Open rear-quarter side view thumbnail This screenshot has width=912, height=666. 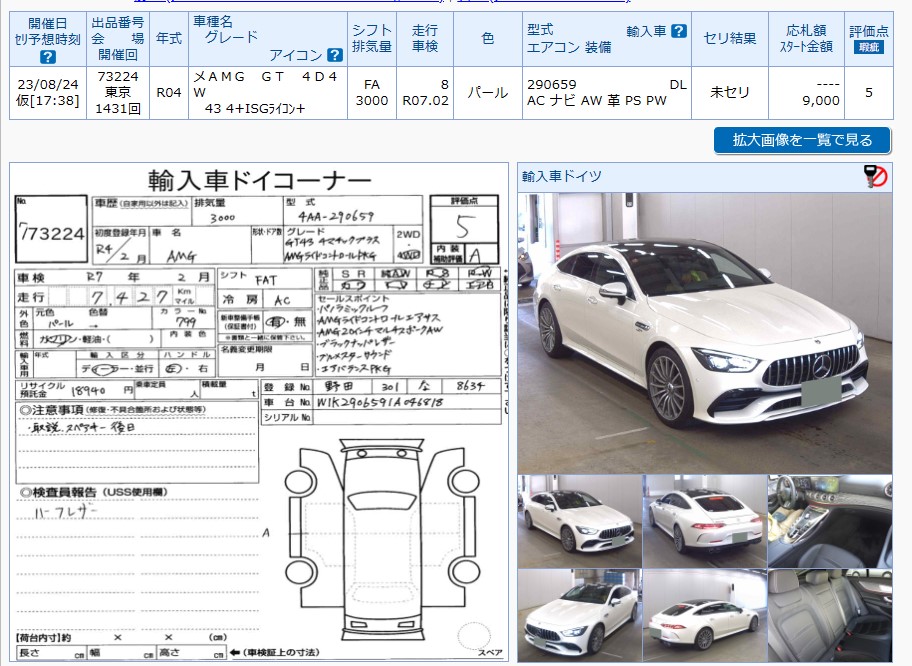704,615
